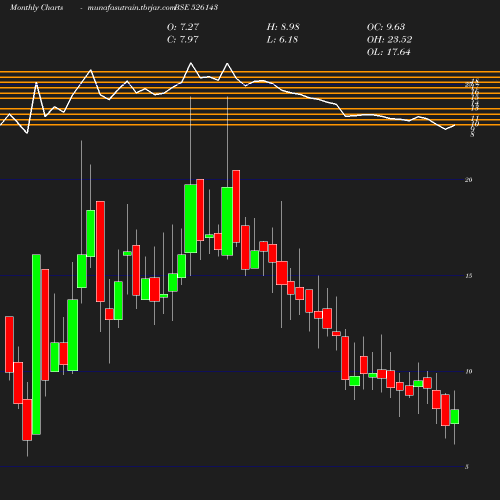Click the rightmost green candlestick

(454, 417)
